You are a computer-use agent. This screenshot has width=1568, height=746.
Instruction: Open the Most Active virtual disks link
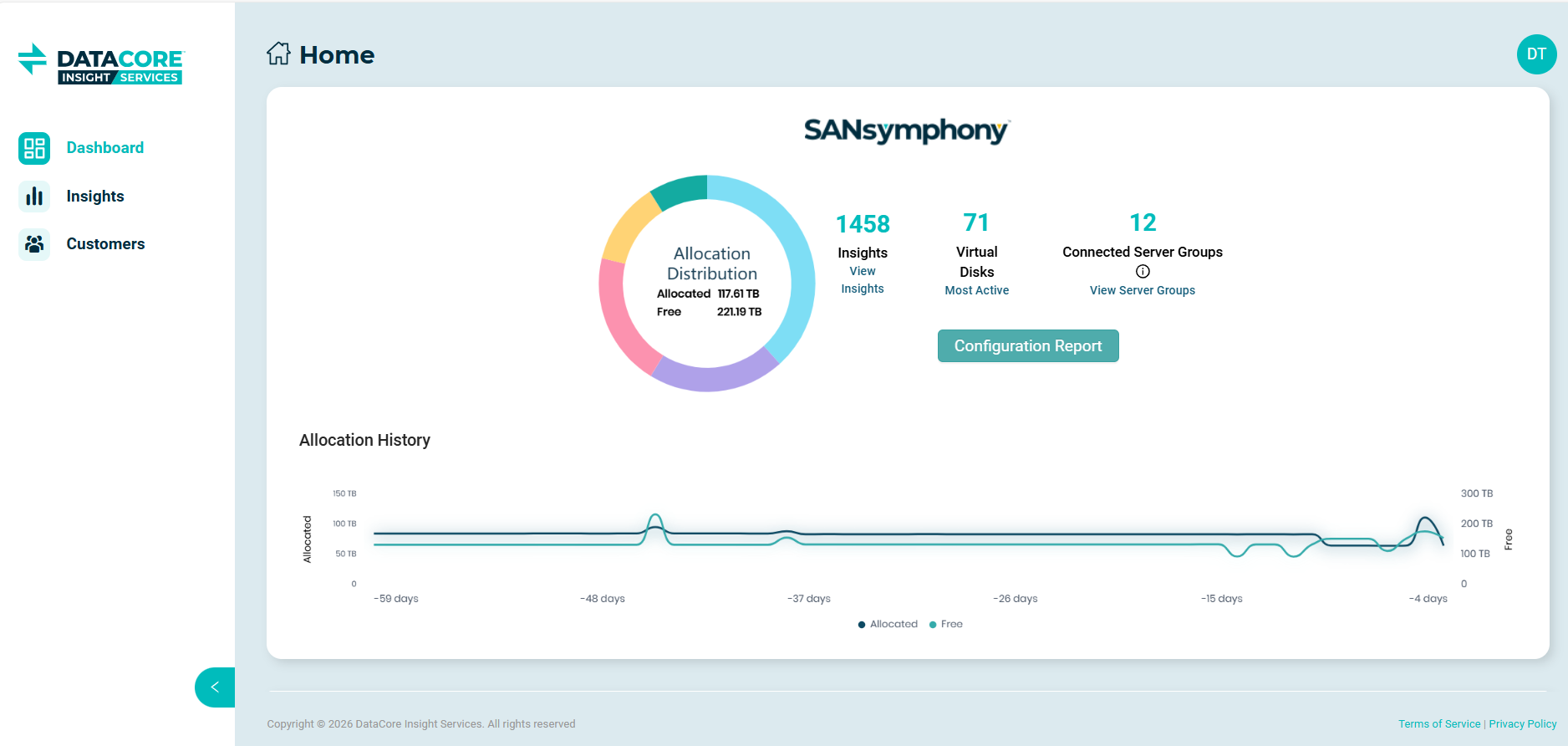pyautogui.click(x=976, y=290)
